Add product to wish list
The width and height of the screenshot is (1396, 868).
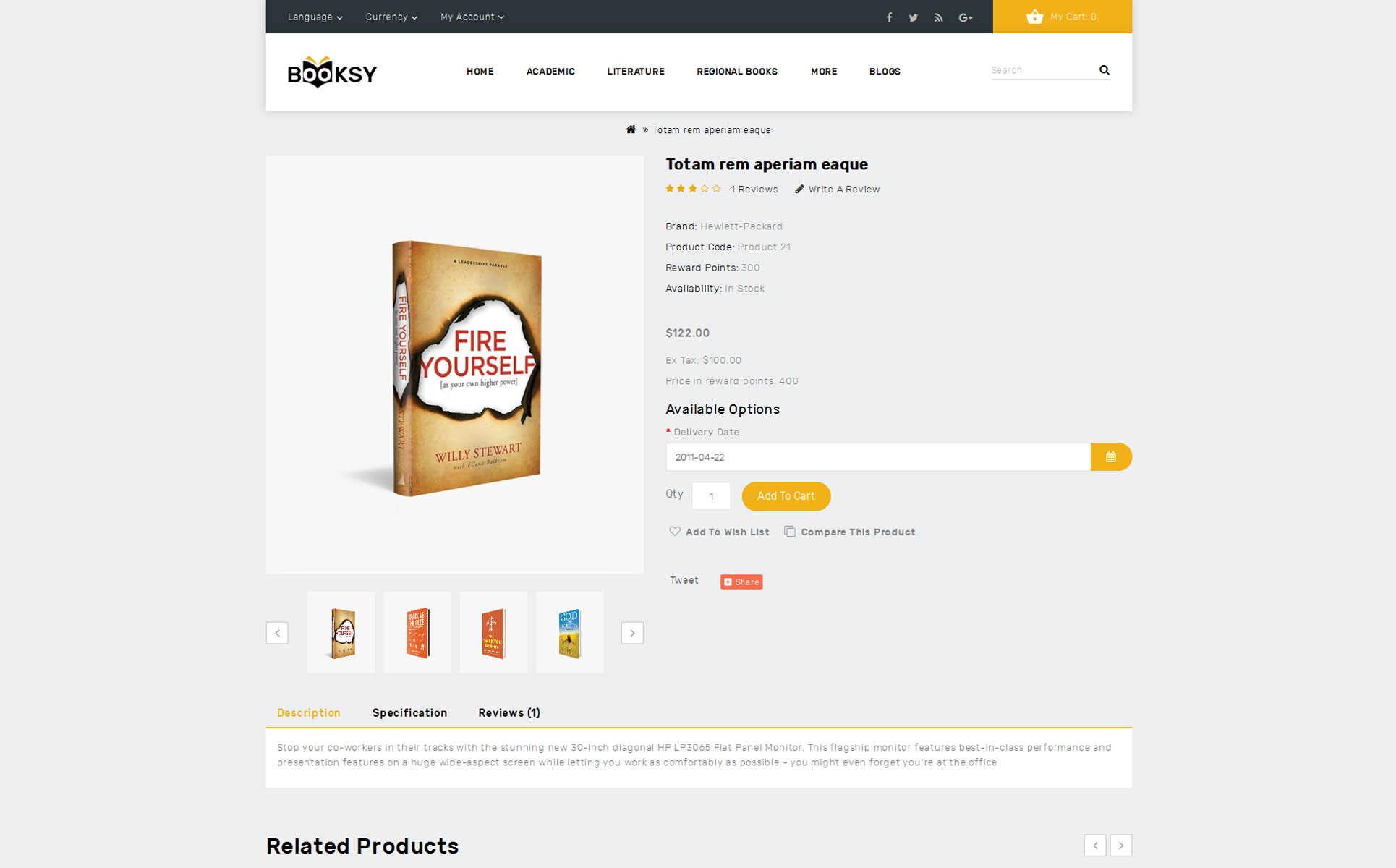(x=719, y=532)
